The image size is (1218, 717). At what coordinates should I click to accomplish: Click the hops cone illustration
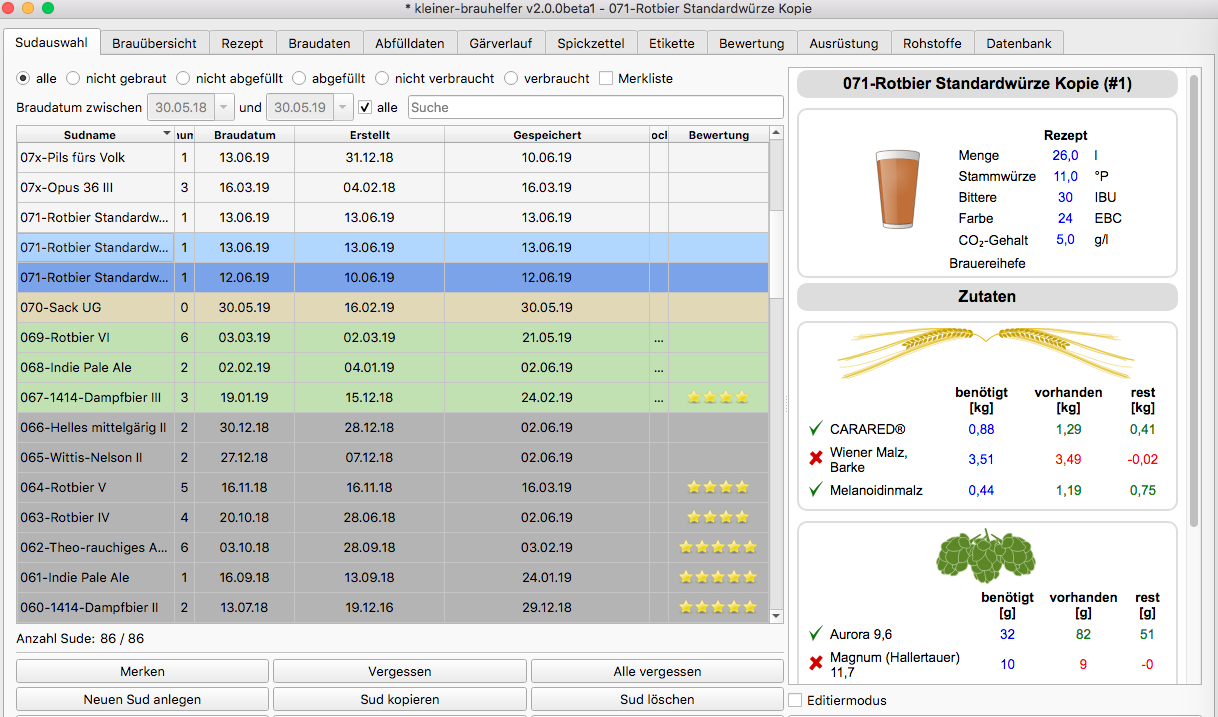point(986,556)
